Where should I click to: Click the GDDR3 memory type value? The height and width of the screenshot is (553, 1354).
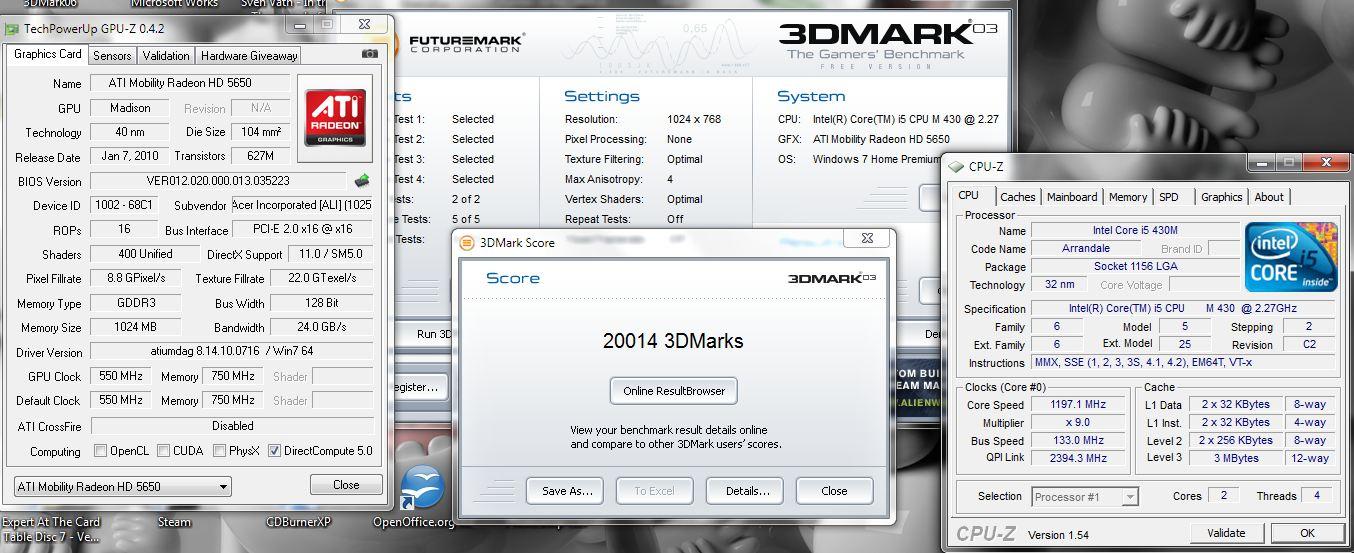point(135,303)
